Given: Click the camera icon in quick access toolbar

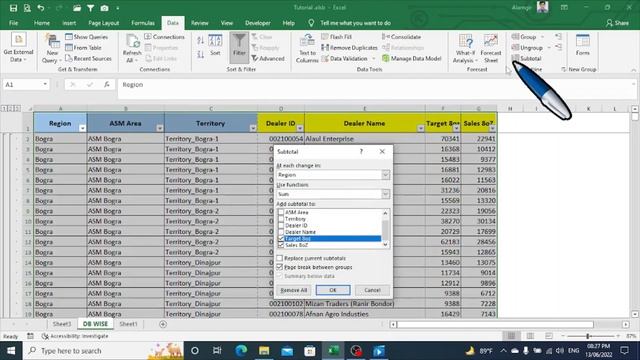Looking at the screenshot, I should pos(104,8).
